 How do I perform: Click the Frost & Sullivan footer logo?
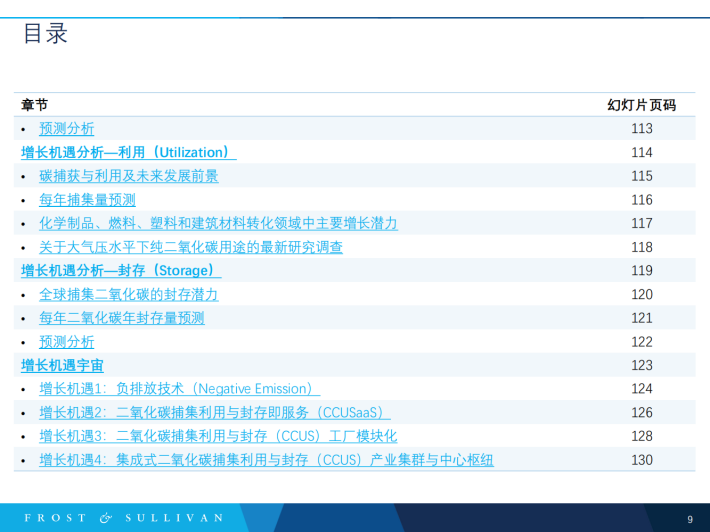click(x=124, y=518)
